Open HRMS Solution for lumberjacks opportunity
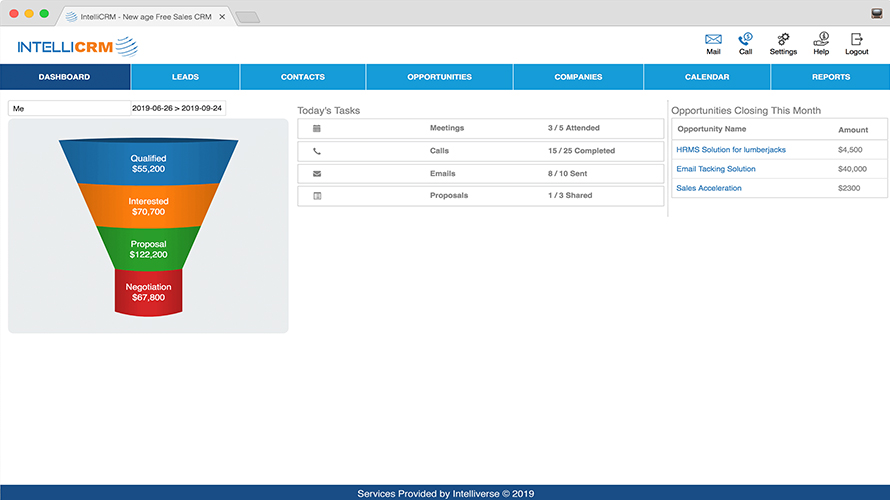The image size is (890, 500). (731, 150)
